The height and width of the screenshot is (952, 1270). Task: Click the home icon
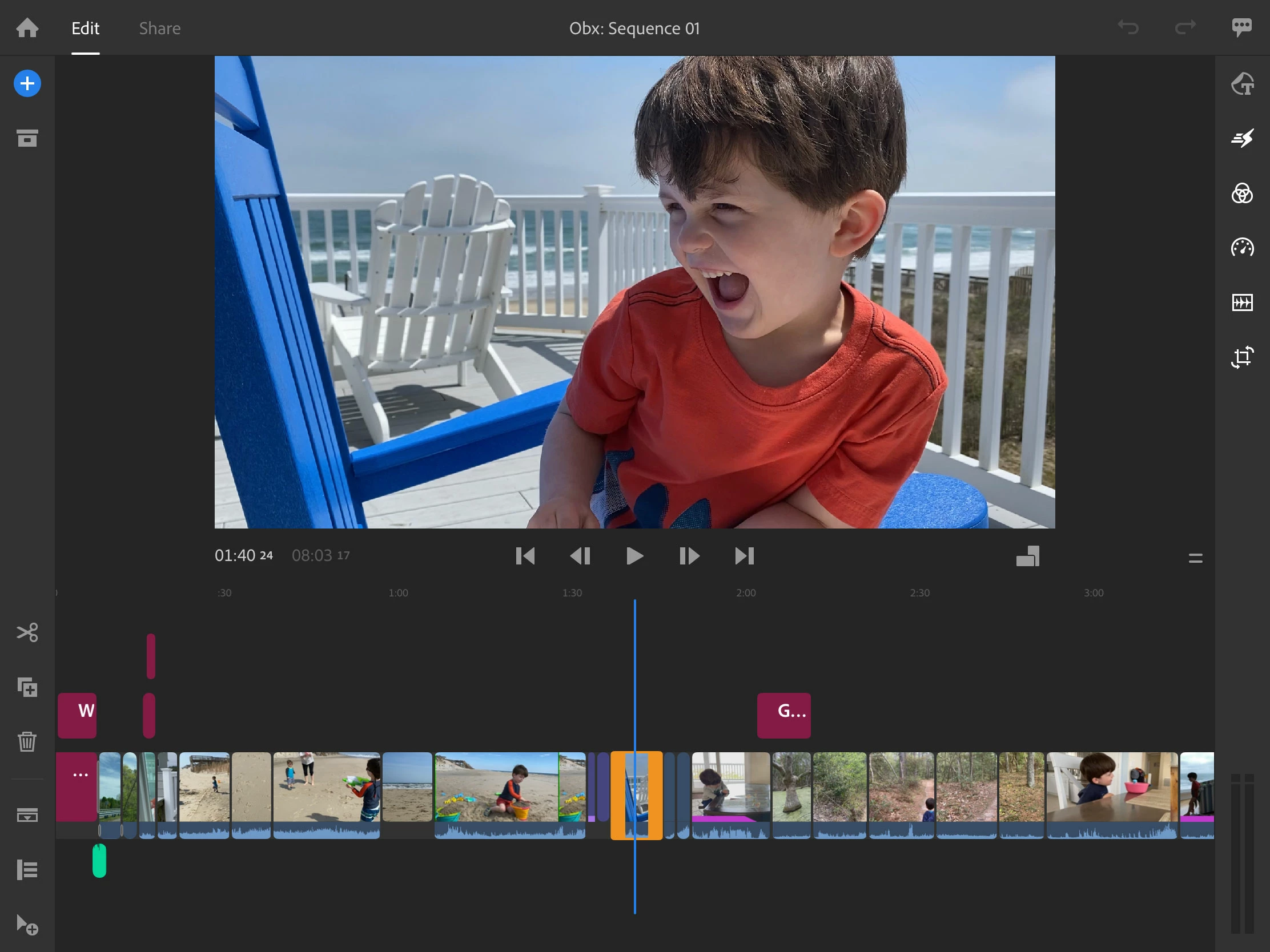coord(27,27)
